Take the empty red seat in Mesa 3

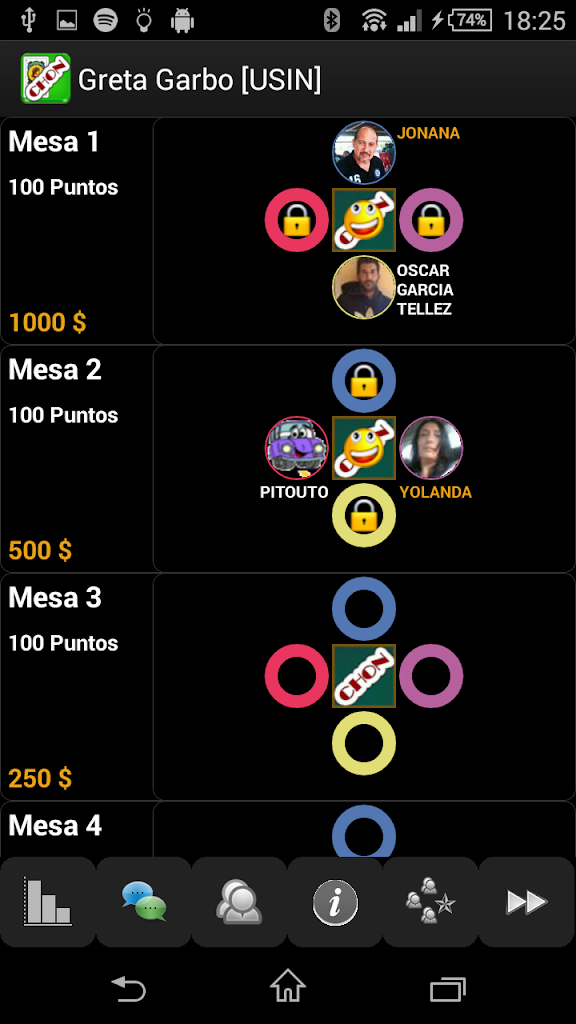(296, 676)
